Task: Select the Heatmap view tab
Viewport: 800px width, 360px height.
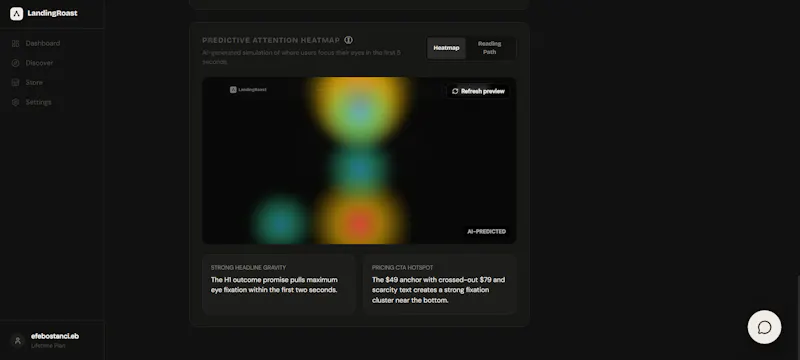Action: click(446, 48)
